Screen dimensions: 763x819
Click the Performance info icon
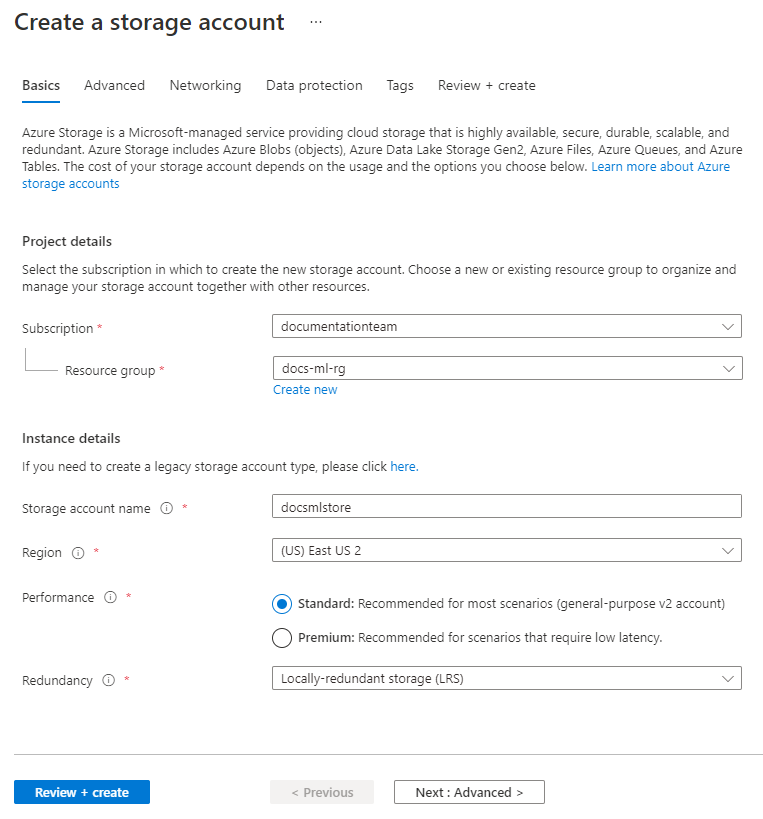click(111, 597)
